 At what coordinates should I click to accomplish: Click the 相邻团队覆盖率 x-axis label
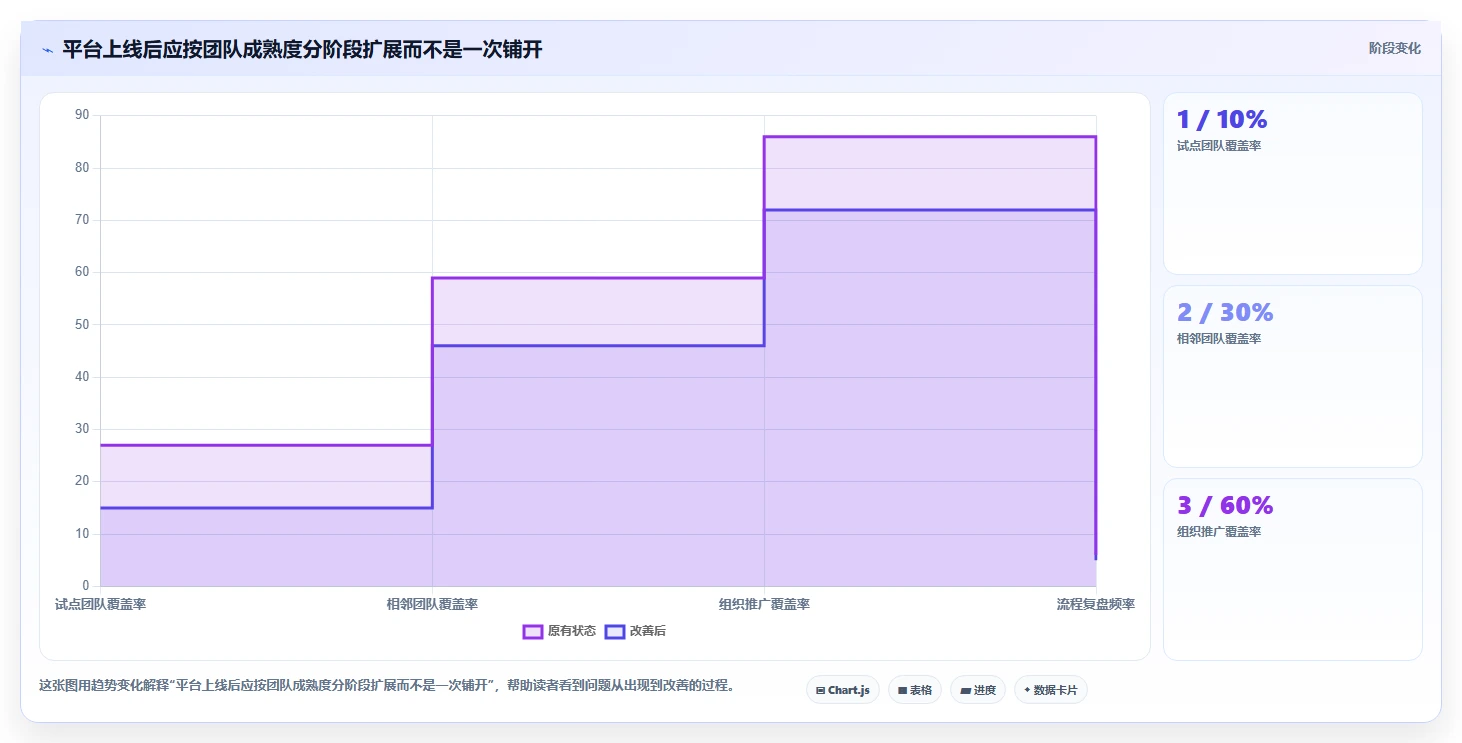432,604
